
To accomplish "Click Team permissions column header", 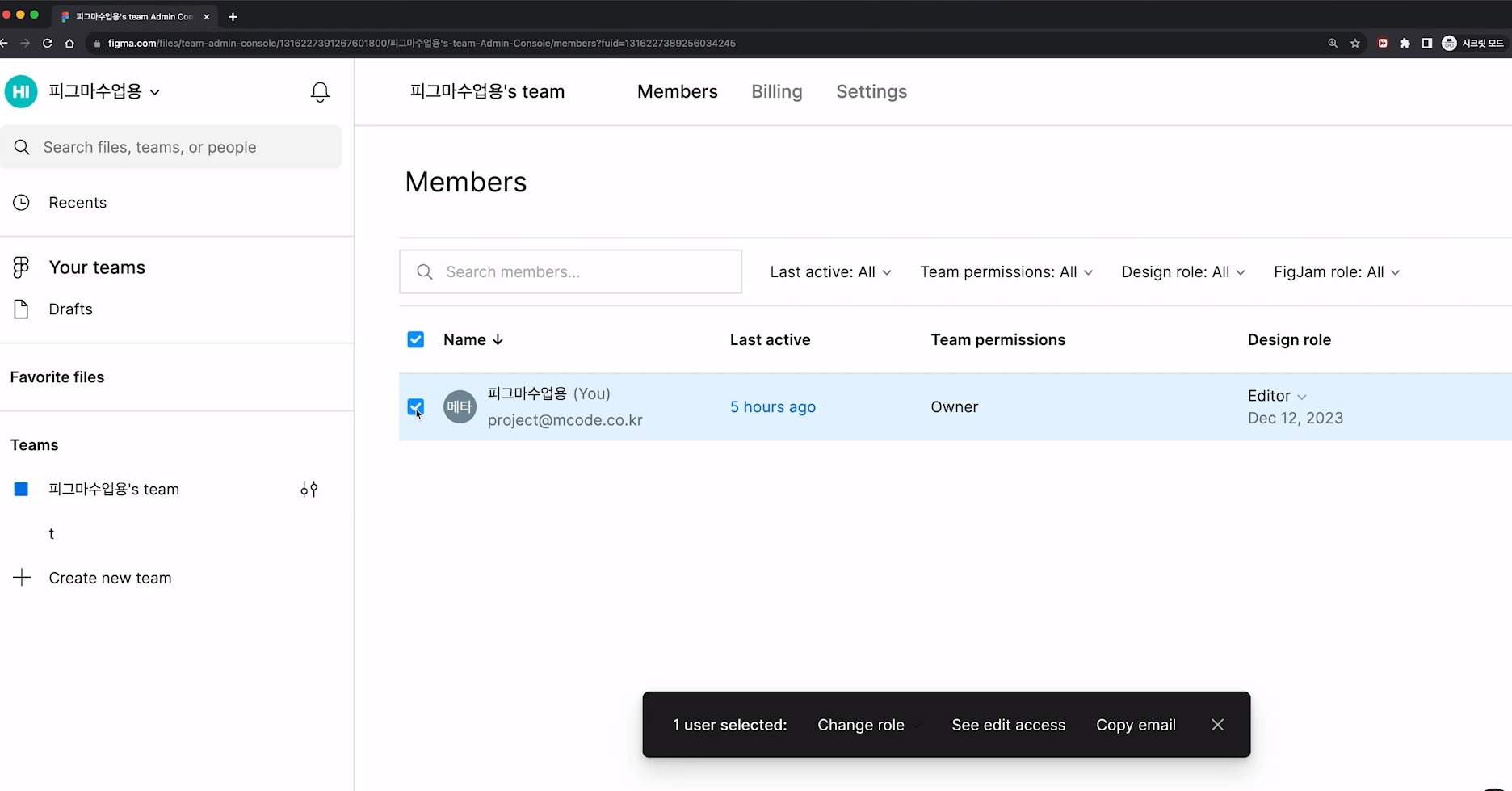I will click(x=997, y=340).
